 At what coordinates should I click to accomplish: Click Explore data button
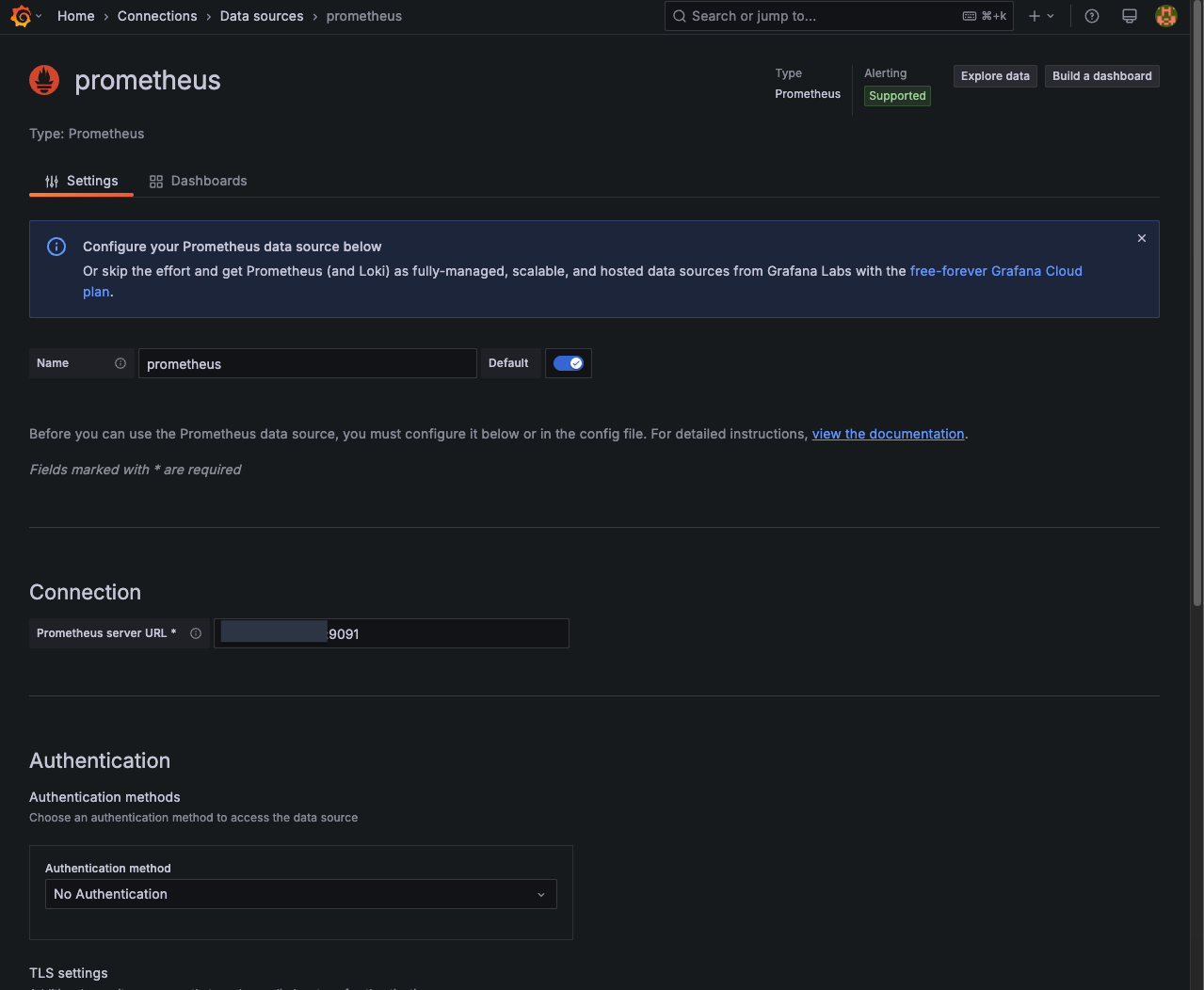(995, 76)
